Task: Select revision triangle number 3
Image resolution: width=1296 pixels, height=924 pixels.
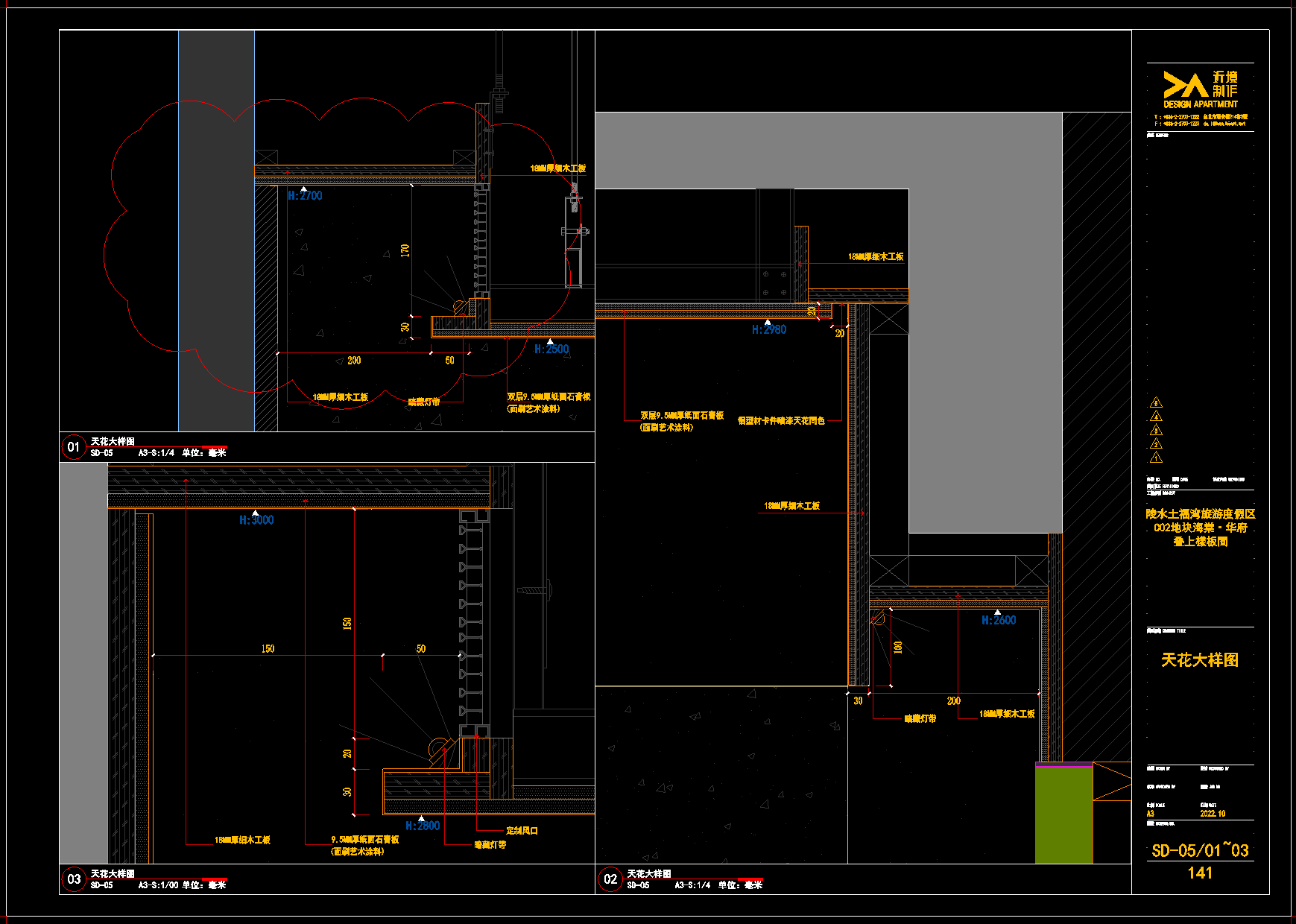Action: pos(1156,431)
